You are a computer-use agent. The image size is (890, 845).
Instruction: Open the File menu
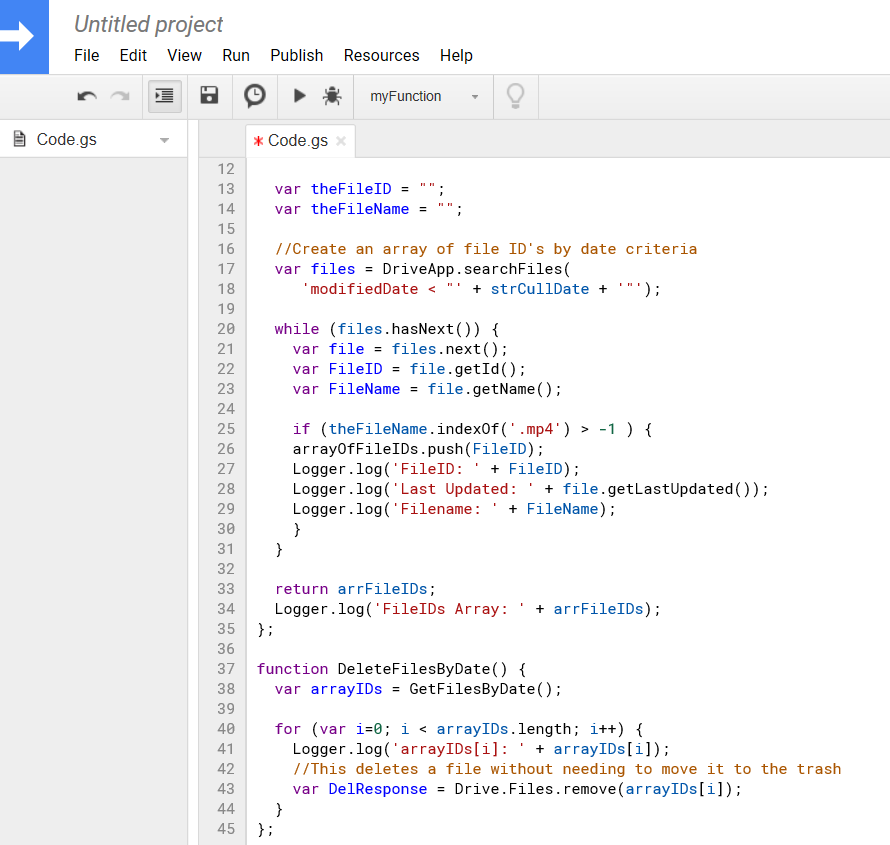[x=87, y=55]
